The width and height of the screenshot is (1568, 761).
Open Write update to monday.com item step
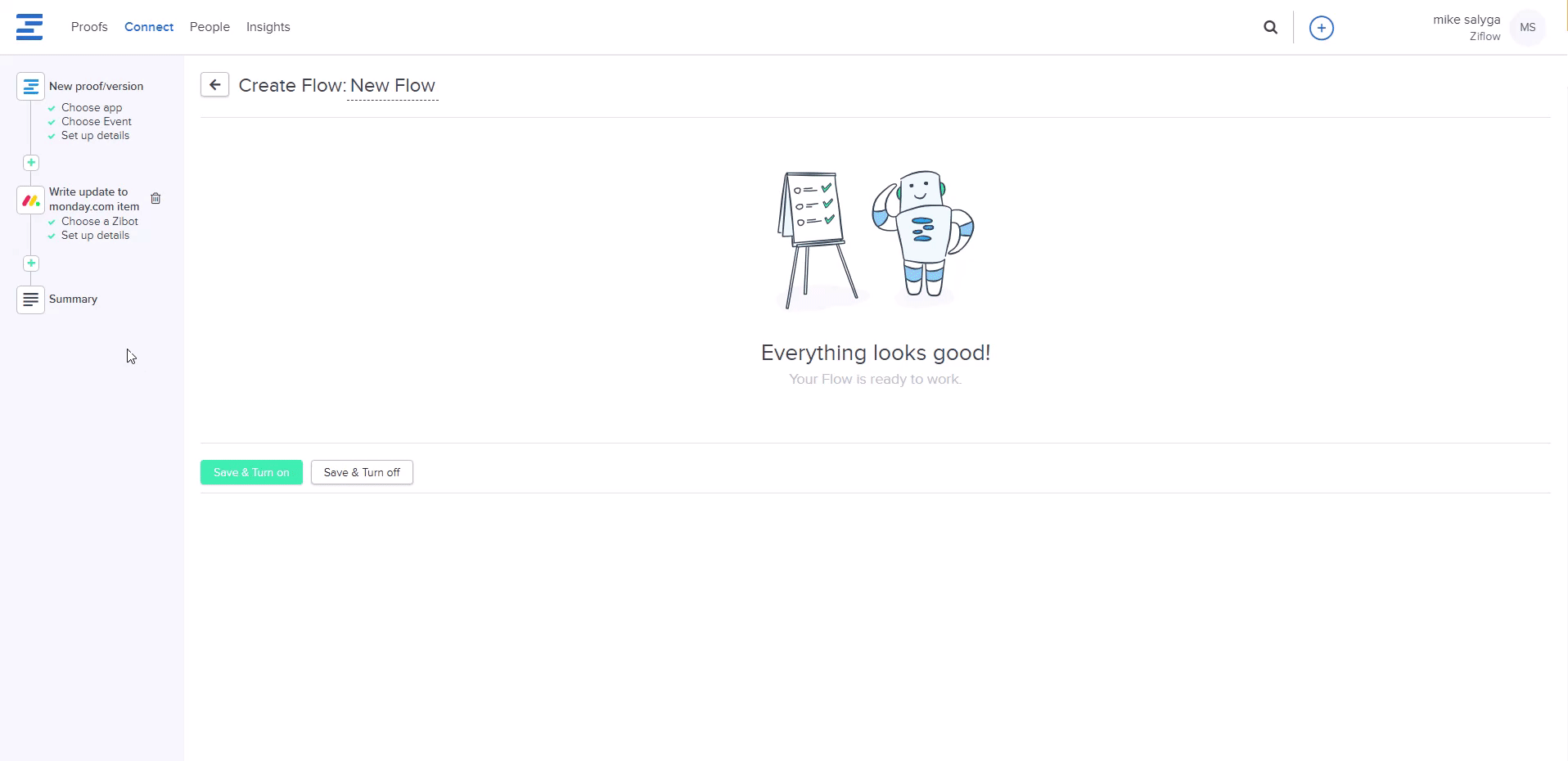pos(94,199)
